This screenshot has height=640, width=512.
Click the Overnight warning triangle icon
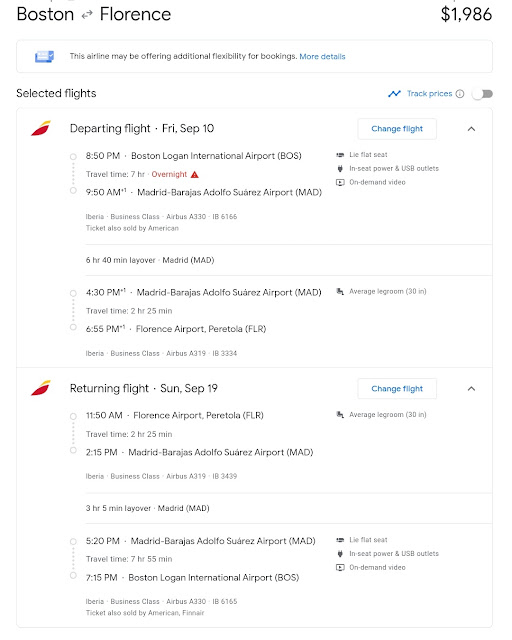[195, 175]
